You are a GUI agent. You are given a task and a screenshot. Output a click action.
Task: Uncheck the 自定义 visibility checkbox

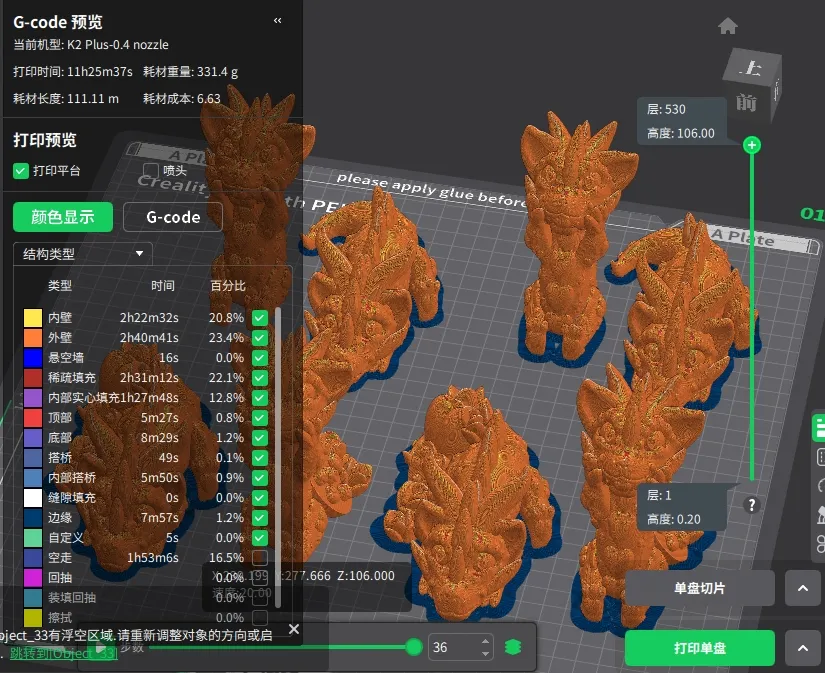tap(259, 538)
